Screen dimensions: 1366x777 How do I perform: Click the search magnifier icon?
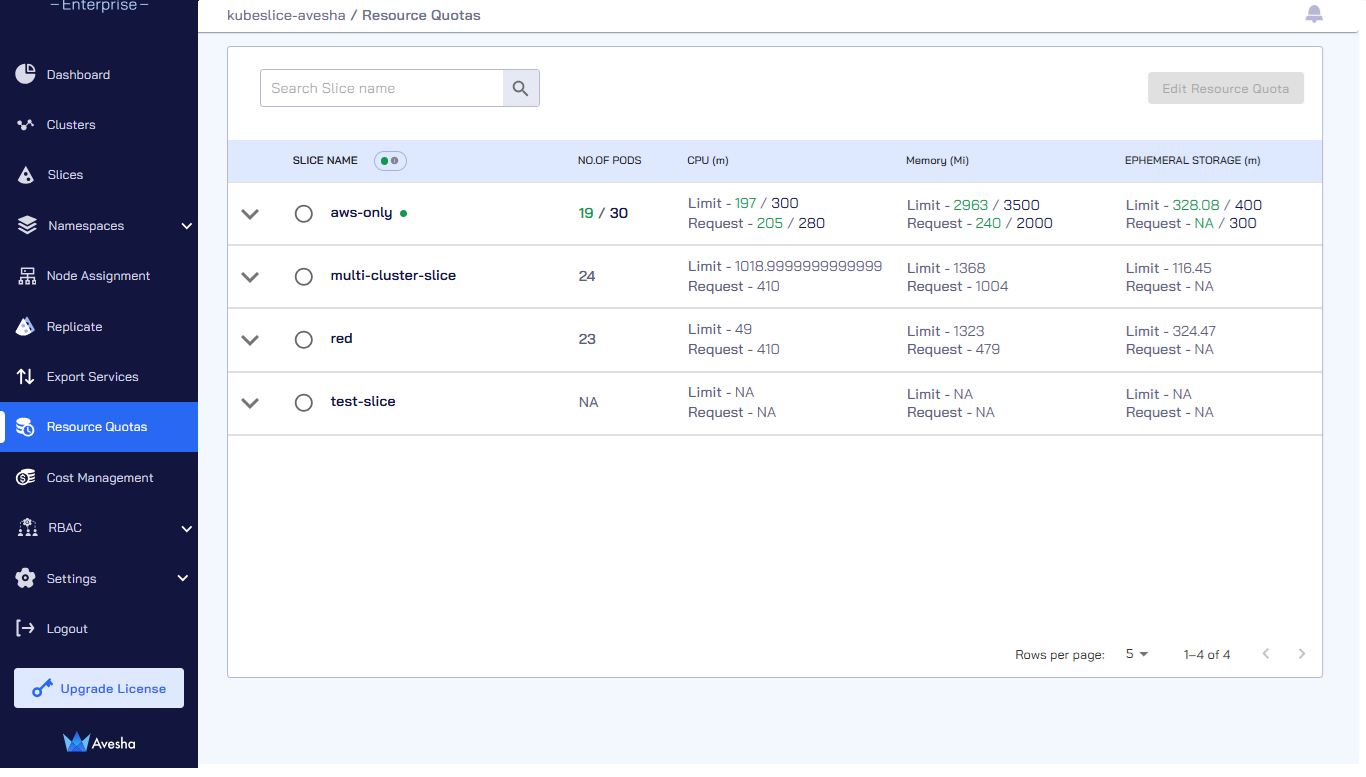(x=520, y=88)
